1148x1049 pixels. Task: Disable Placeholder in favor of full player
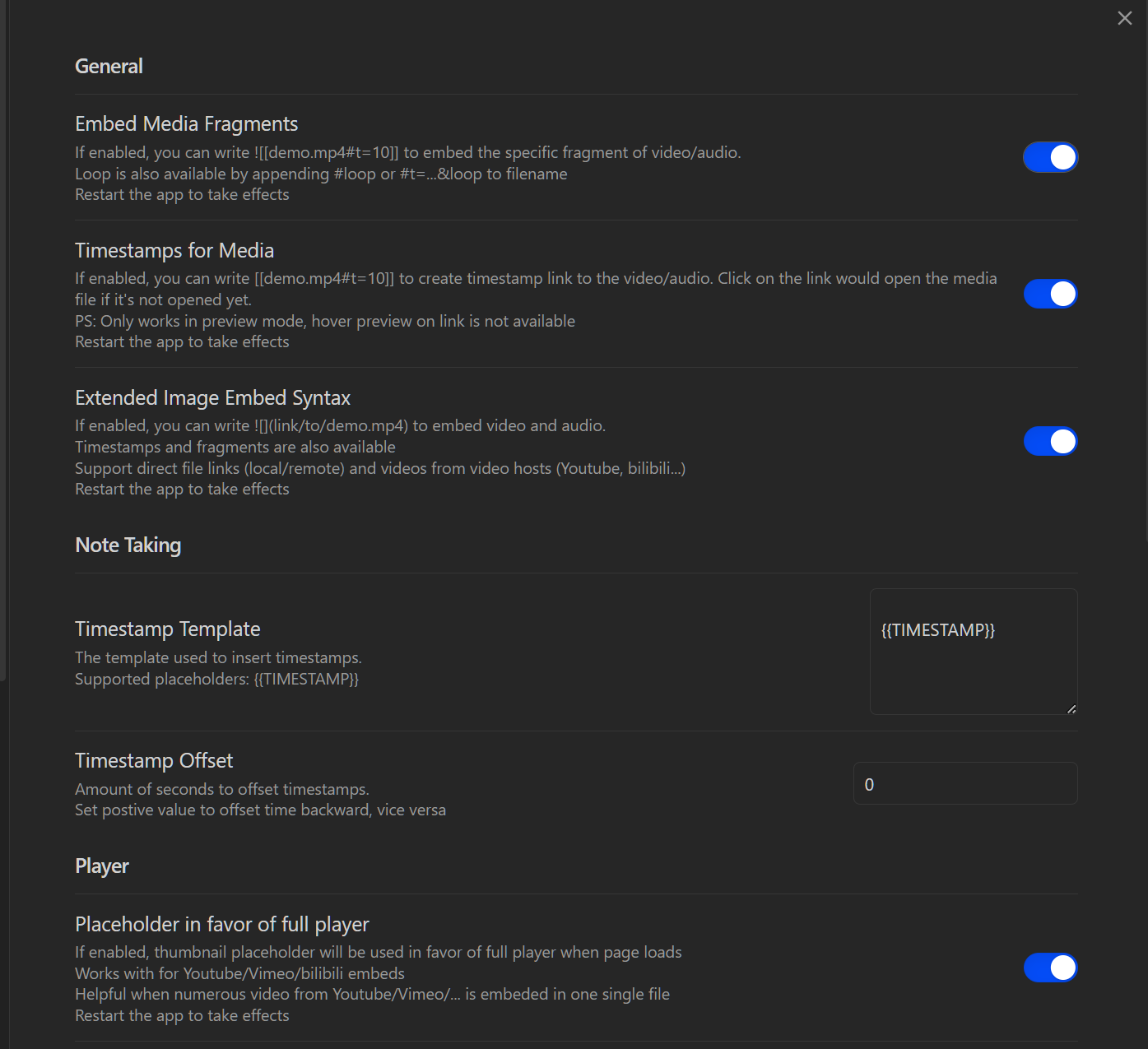tap(1051, 968)
